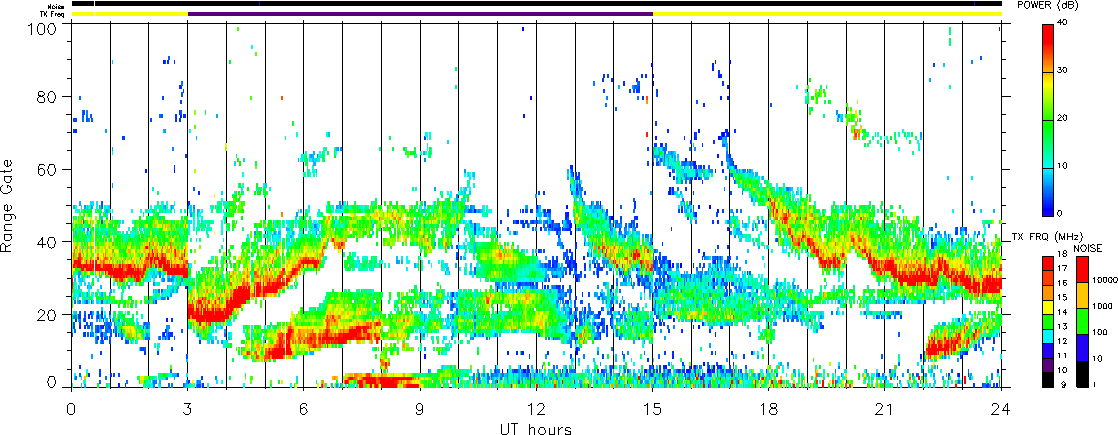Image resolution: width=1118 pixels, height=435 pixels.
Task: Click the "9" tick on UT hours axis
Action: pos(420,407)
